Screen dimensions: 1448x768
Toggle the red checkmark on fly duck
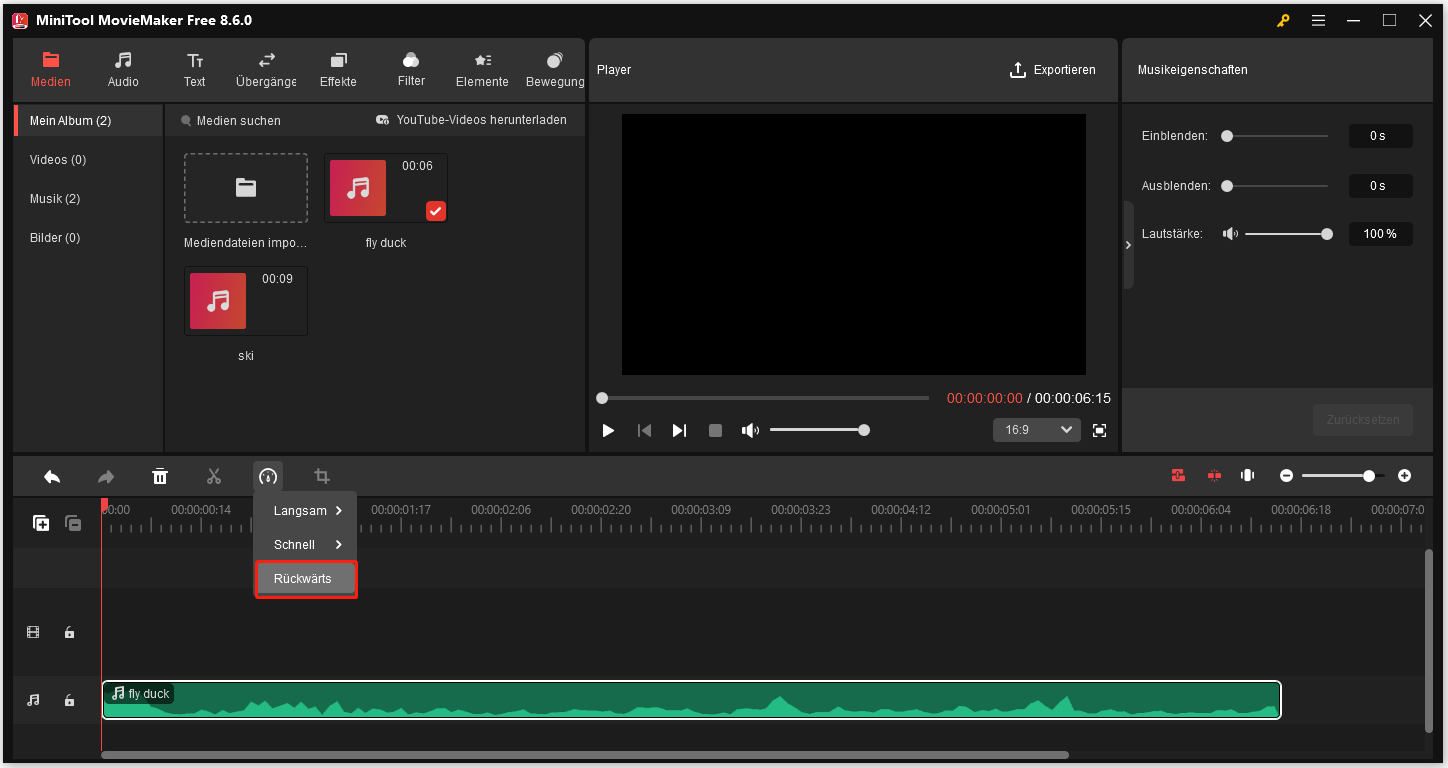pyautogui.click(x=436, y=211)
